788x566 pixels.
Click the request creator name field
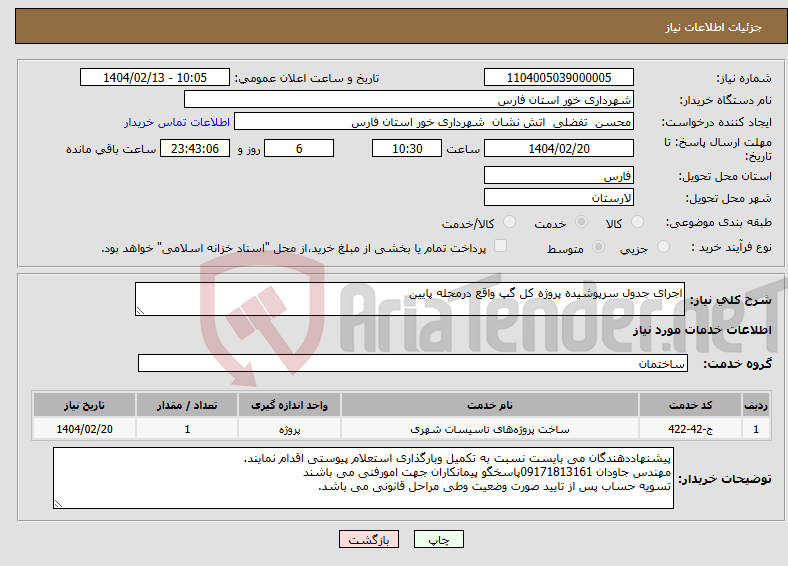[x=434, y=122]
